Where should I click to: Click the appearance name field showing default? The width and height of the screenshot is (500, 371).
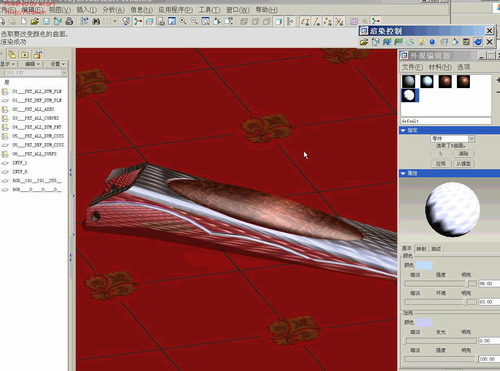tap(446, 121)
